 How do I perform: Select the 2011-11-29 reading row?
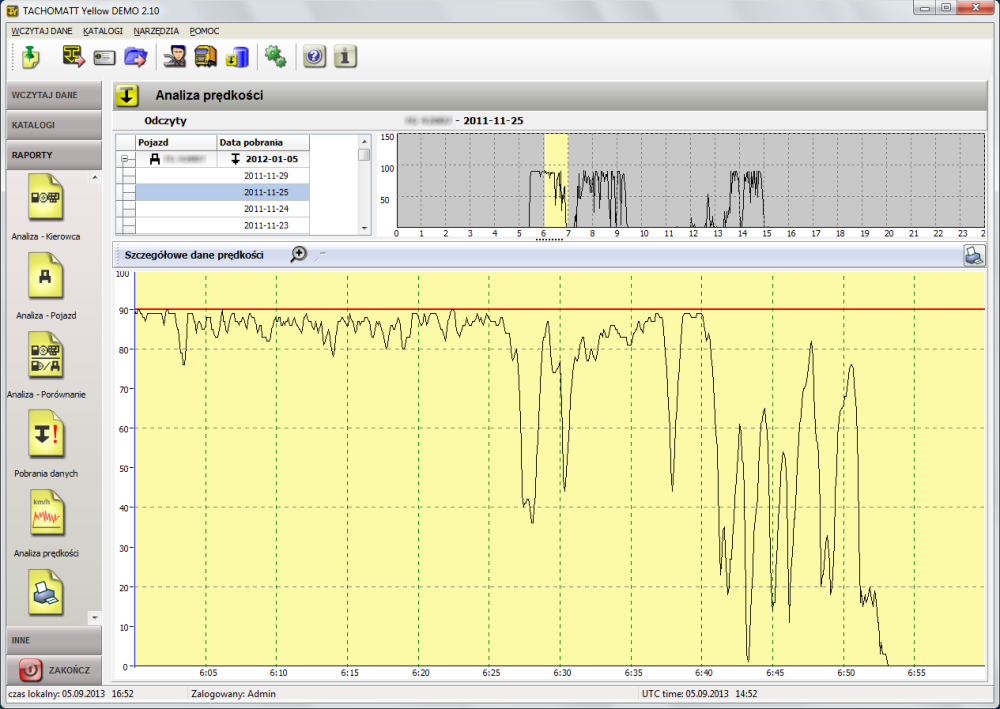click(266, 175)
